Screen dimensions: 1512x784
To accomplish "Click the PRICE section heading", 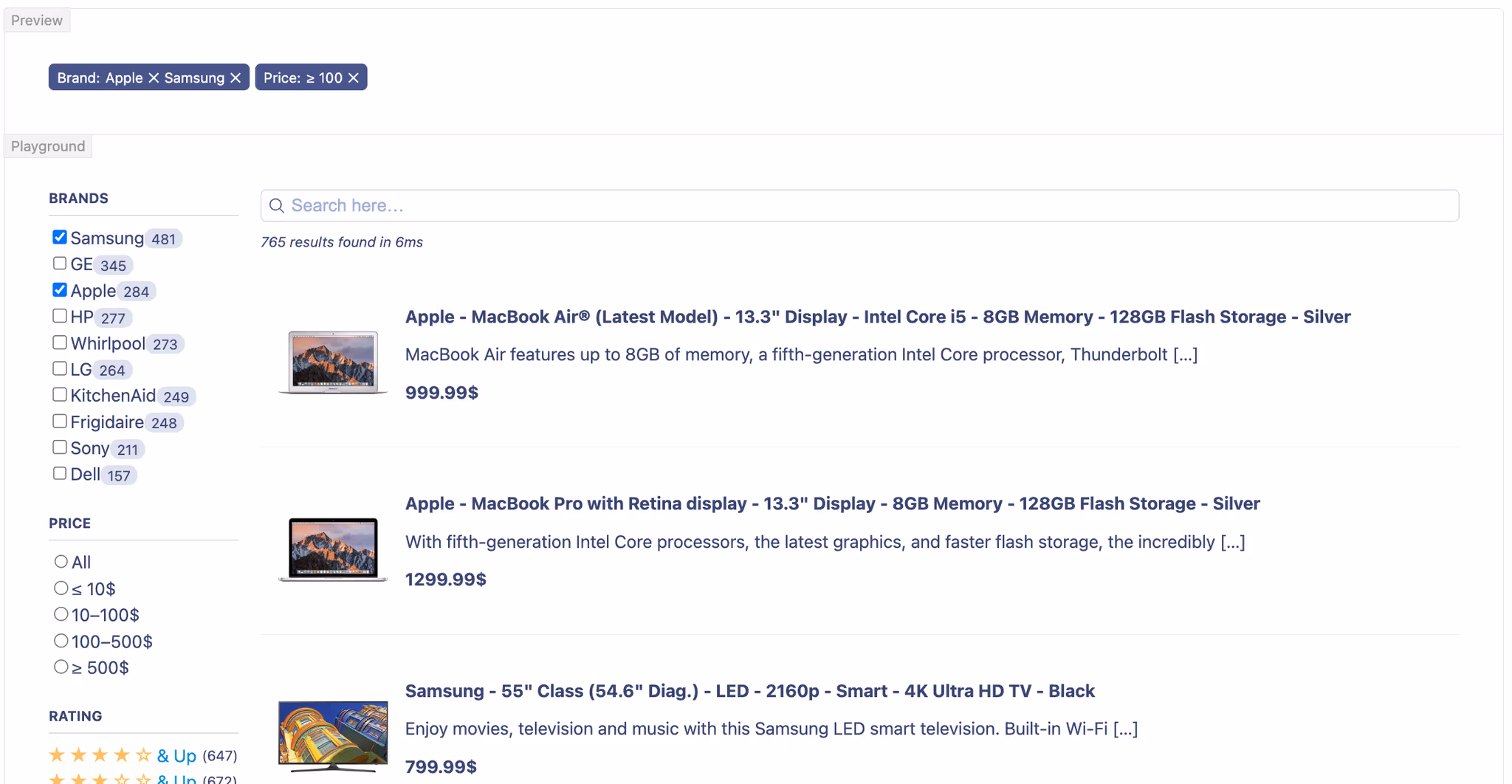I will pos(69,523).
